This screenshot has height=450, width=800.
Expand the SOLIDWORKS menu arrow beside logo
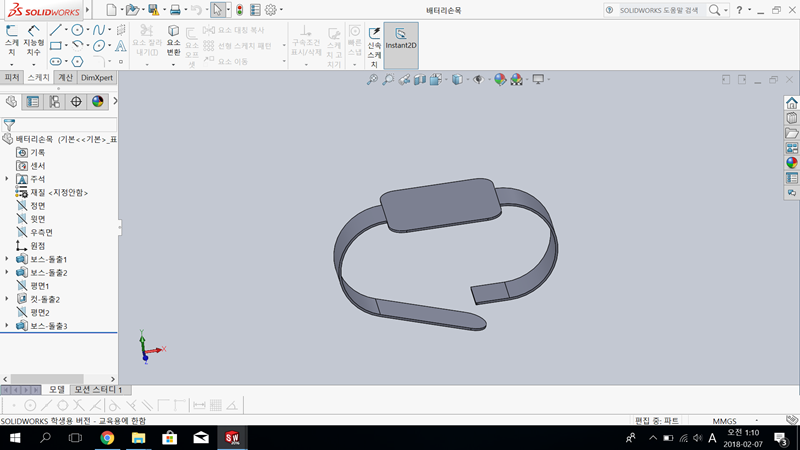coord(88,10)
